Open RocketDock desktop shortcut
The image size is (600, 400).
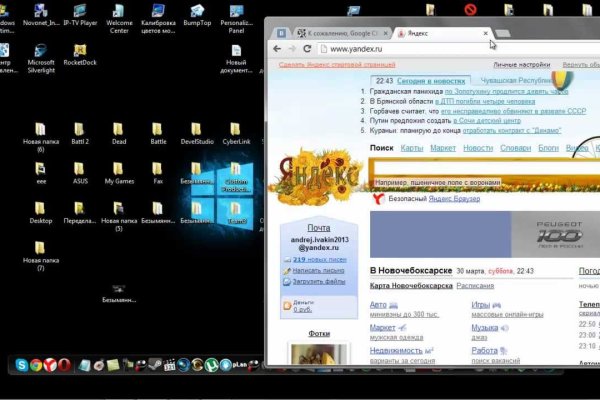coord(80,52)
